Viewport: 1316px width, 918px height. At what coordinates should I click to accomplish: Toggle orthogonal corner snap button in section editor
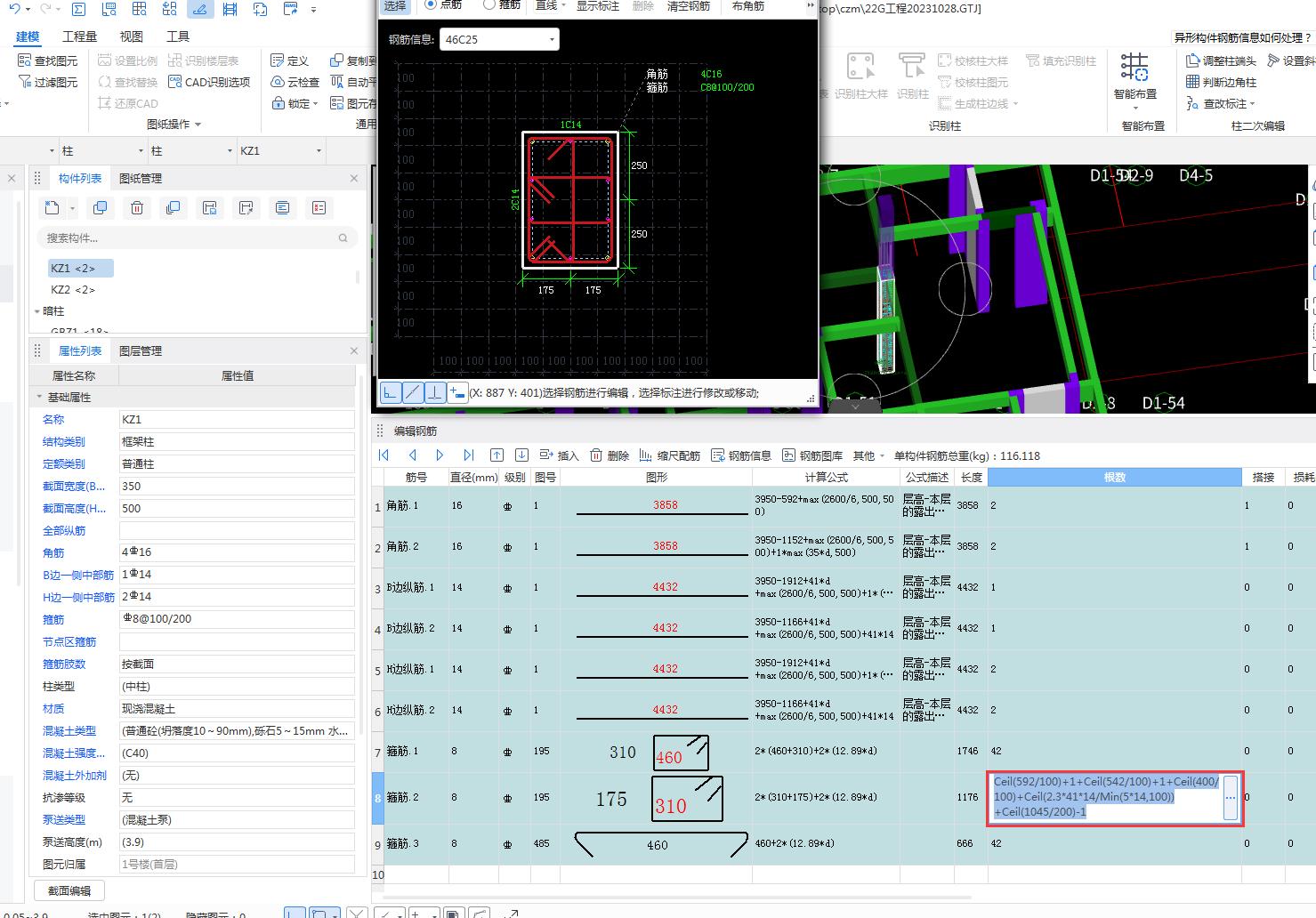tap(391, 392)
